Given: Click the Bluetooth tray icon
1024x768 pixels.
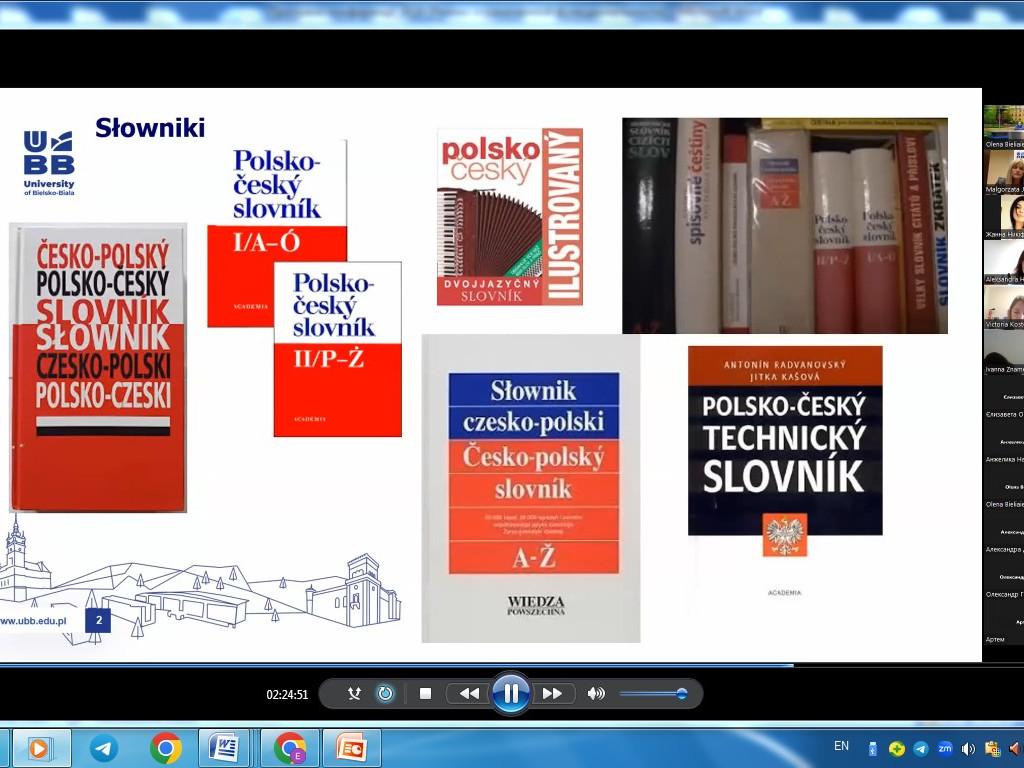Looking at the screenshot, I should [872, 749].
